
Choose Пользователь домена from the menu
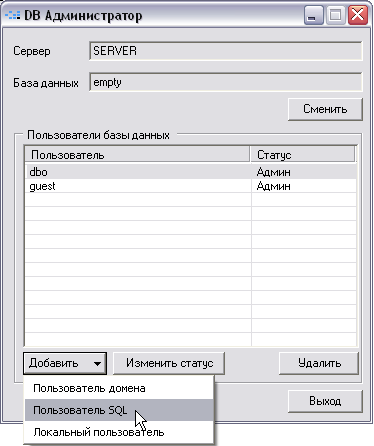pyautogui.click(x=119, y=388)
